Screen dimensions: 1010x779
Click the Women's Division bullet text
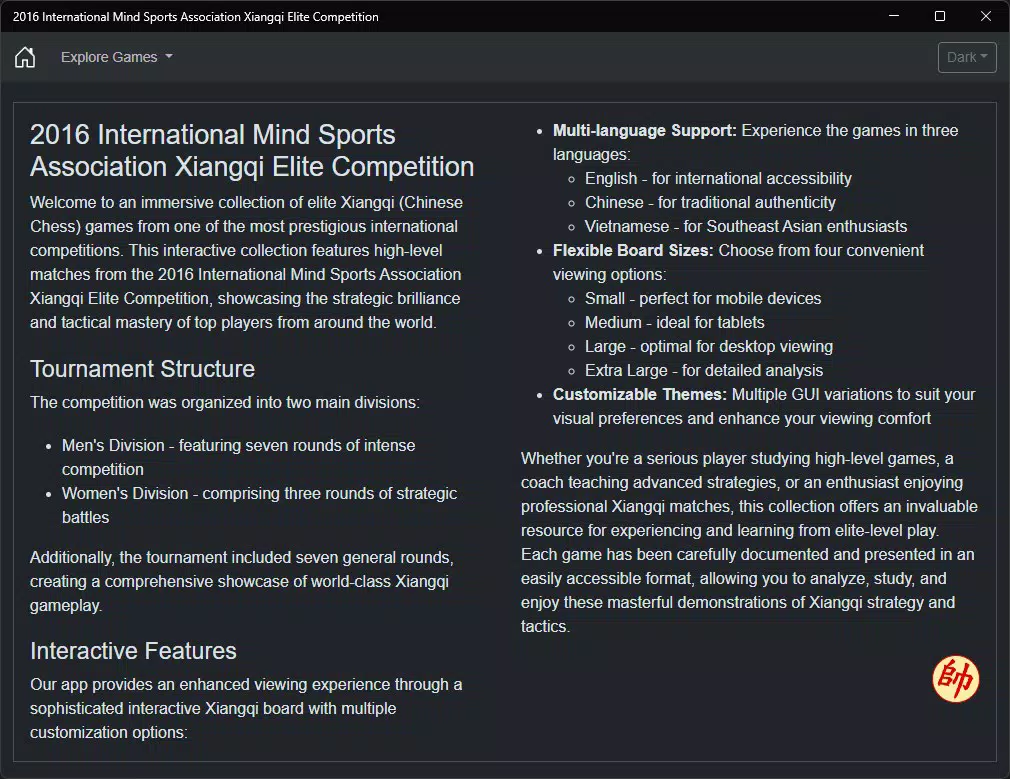[259, 505]
